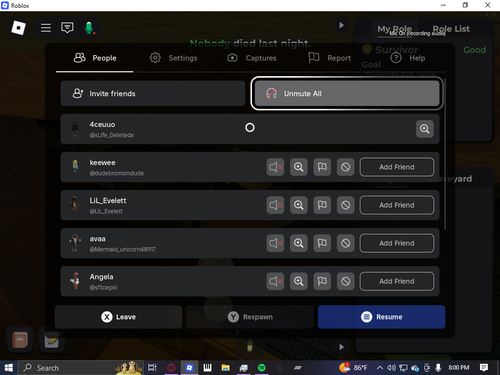Inspect keewee's avatar
The image size is (500, 375).
pos(299,167)
